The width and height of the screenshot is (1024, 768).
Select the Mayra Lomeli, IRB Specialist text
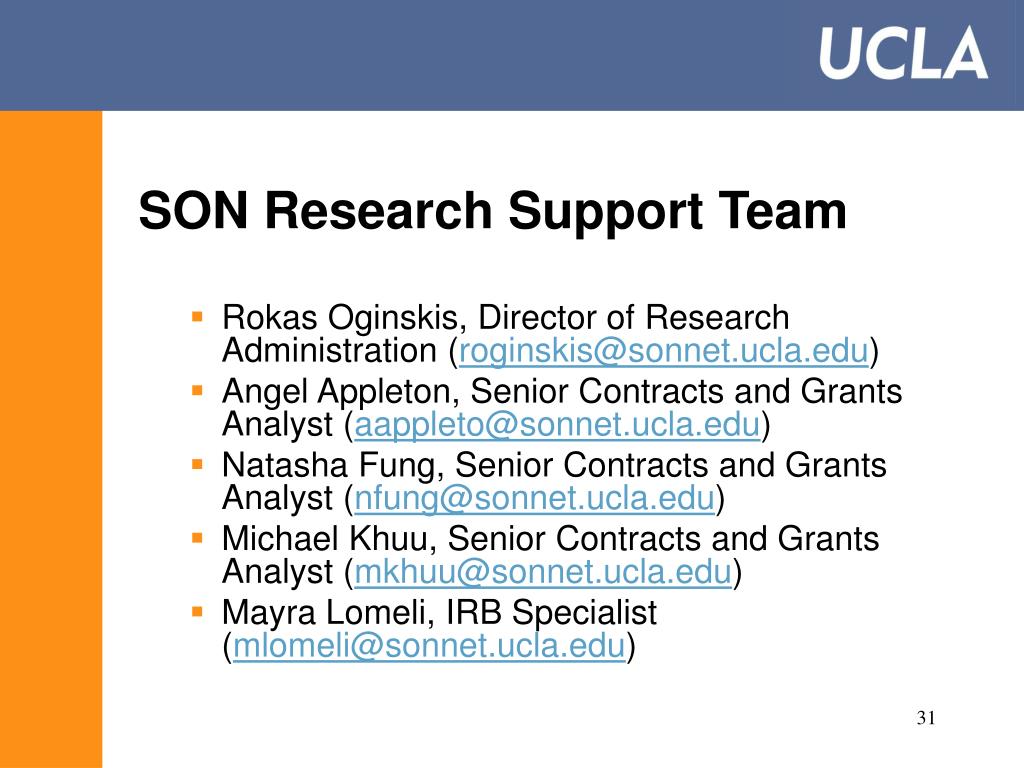(440, 613)
